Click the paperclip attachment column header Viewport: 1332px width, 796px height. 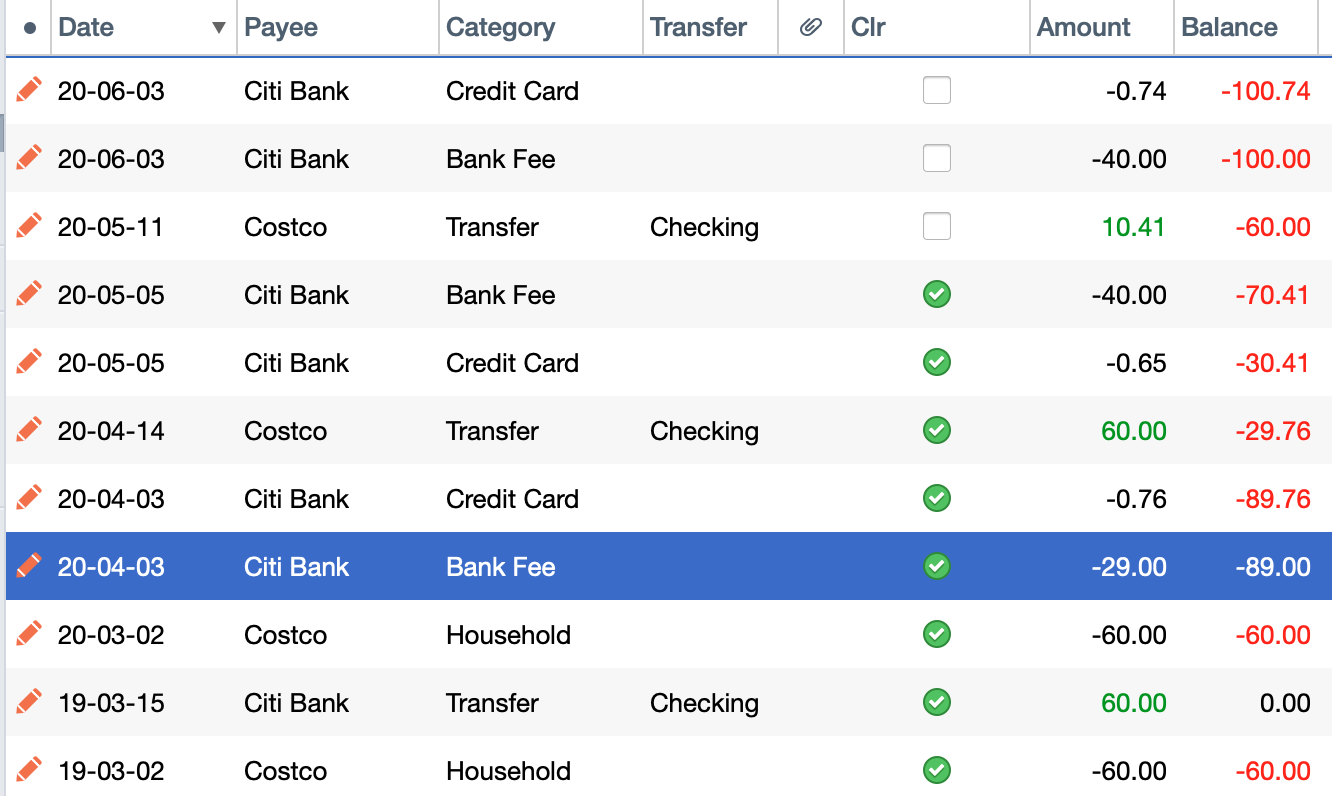click(x=811, y=28)
